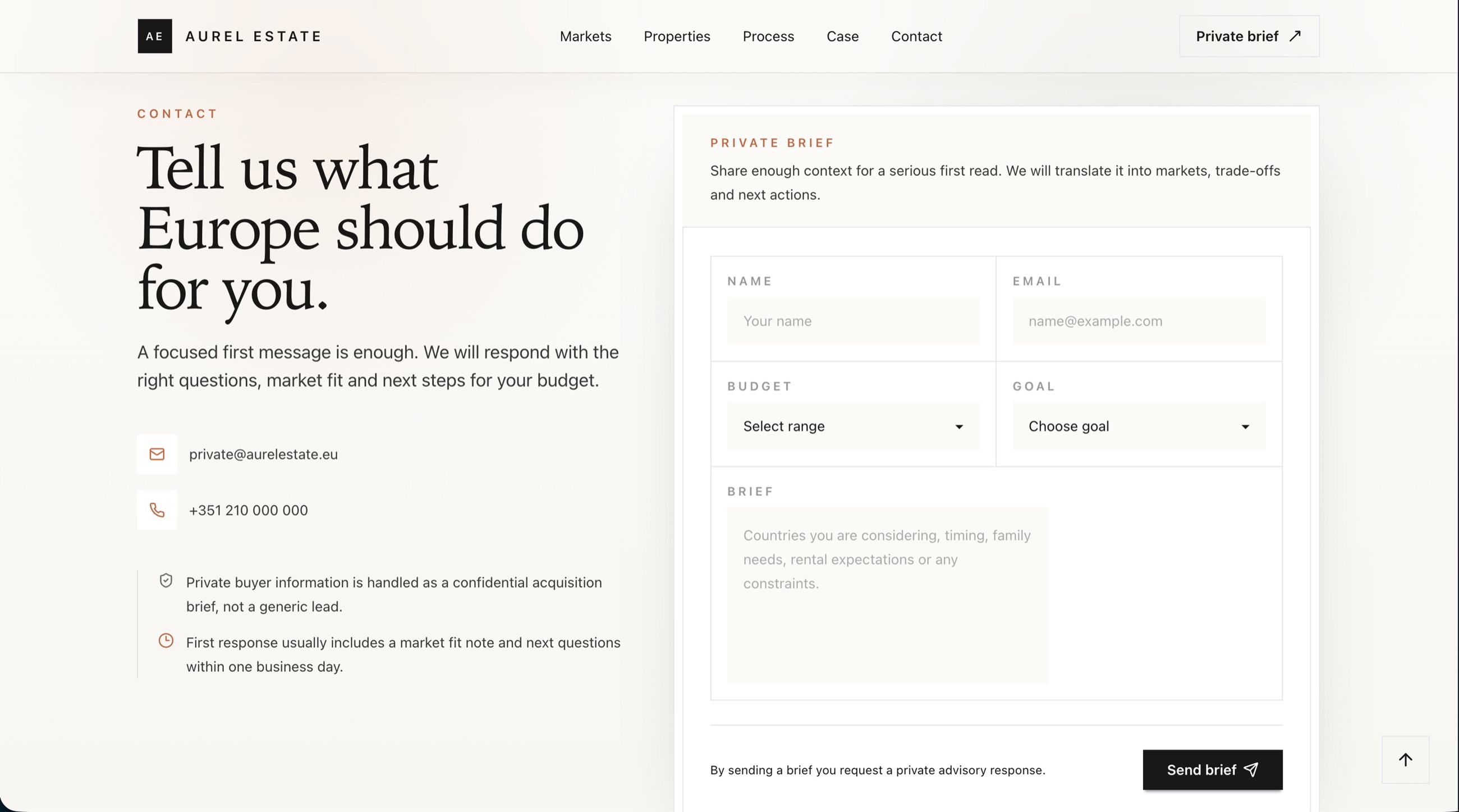1459x812 pixels.
Task: Open the Markets nav item
Action: coord(586,36)
